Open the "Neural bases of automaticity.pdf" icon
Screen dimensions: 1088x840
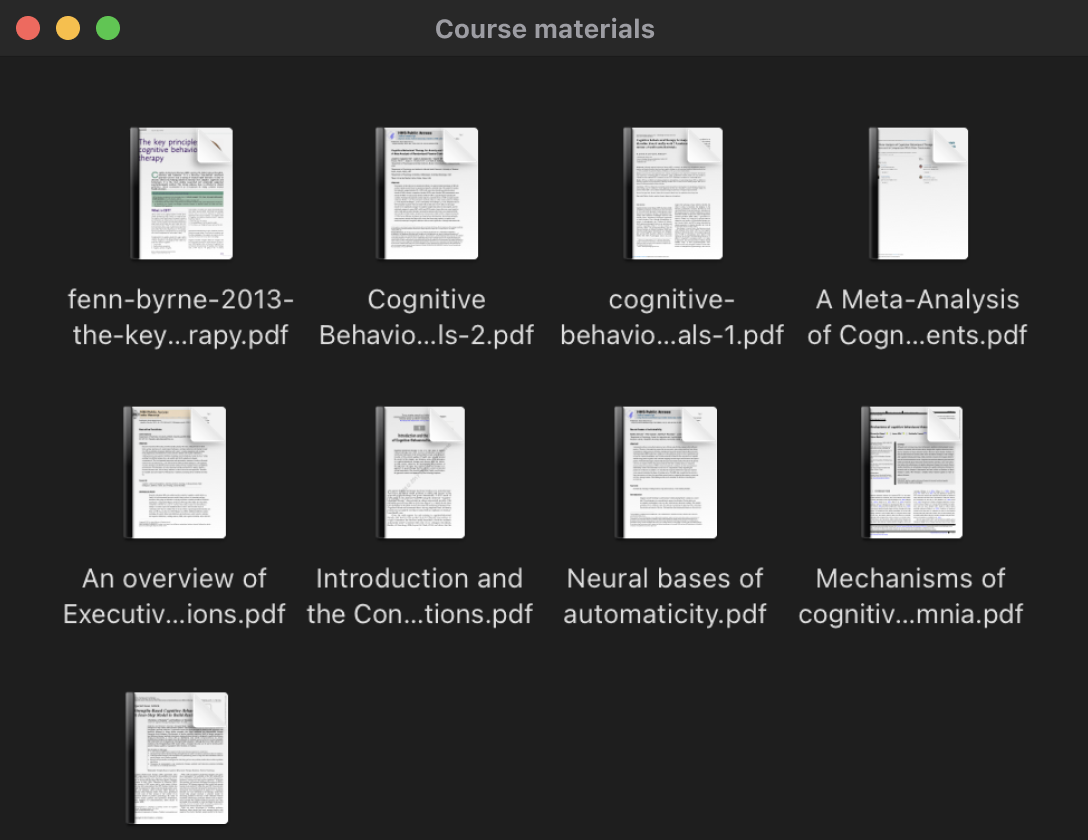click(664, 472)
